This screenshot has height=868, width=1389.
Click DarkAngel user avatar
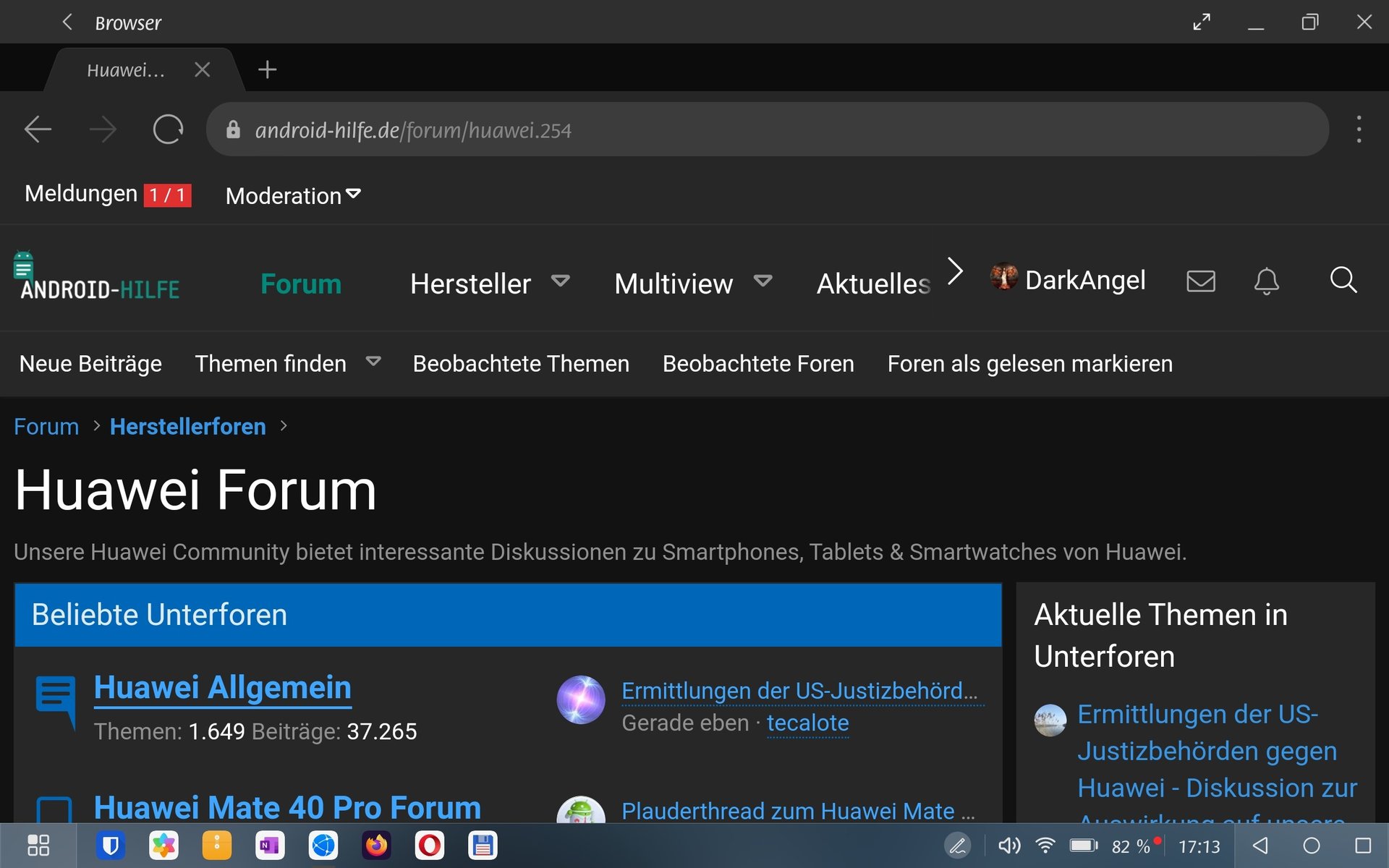[x=1003, y=276]
